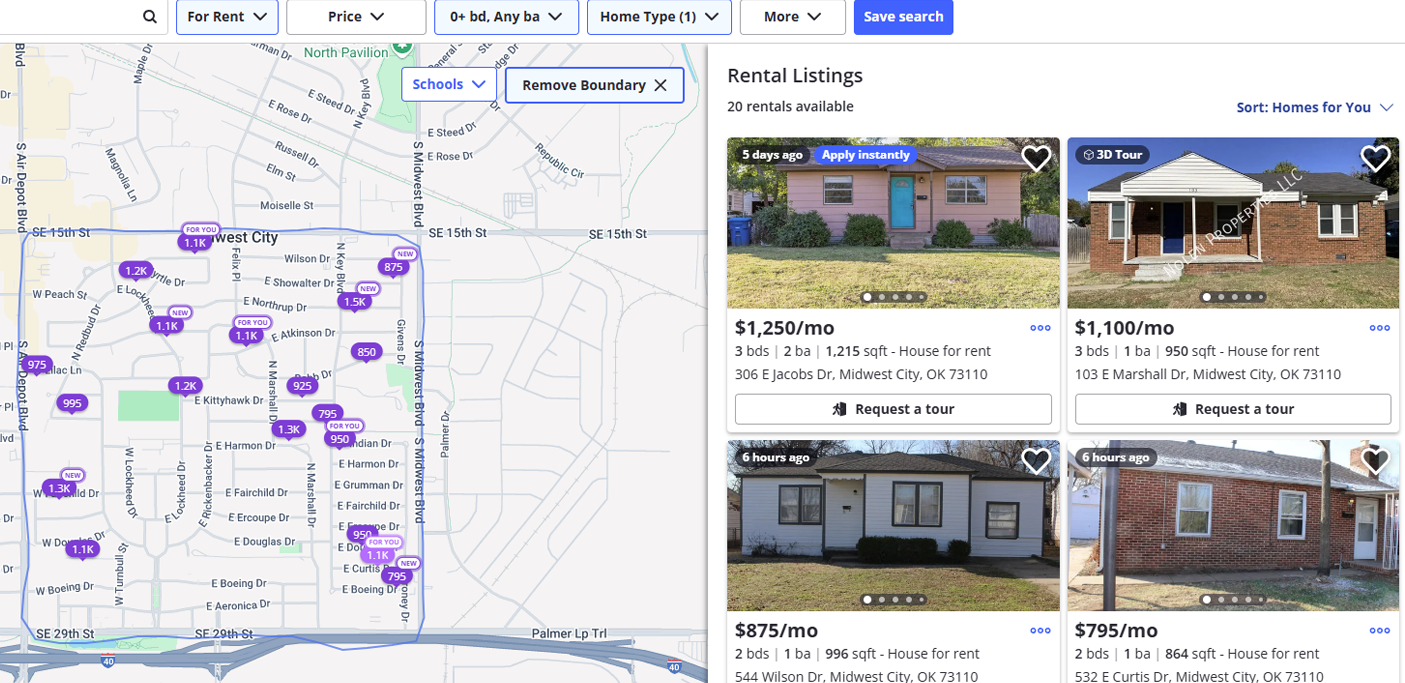Click the $795/mo price text
This screenshot has width=1405, height=683.
click(x=1116, y=631)
